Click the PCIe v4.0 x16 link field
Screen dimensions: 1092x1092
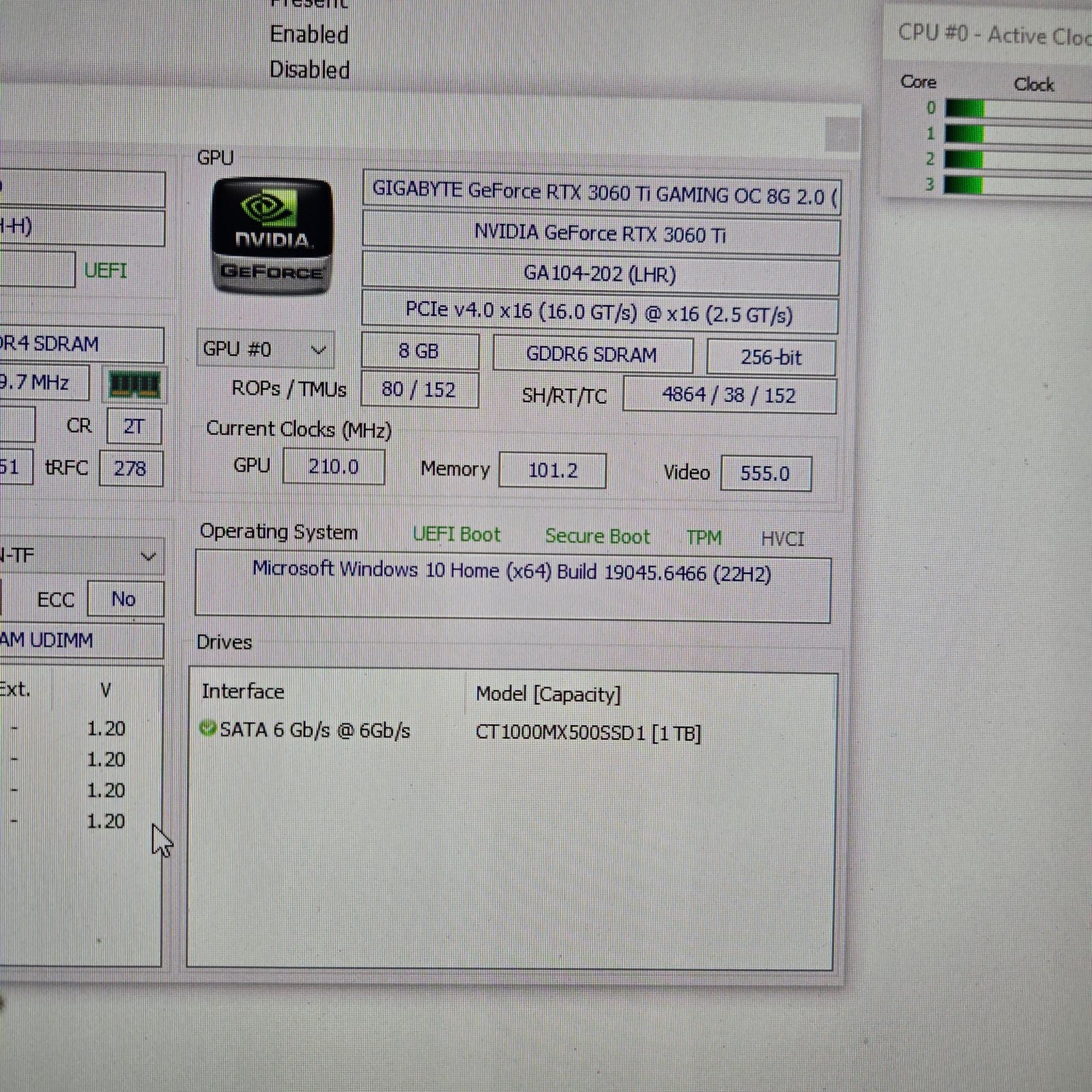[x=599, y=313]
